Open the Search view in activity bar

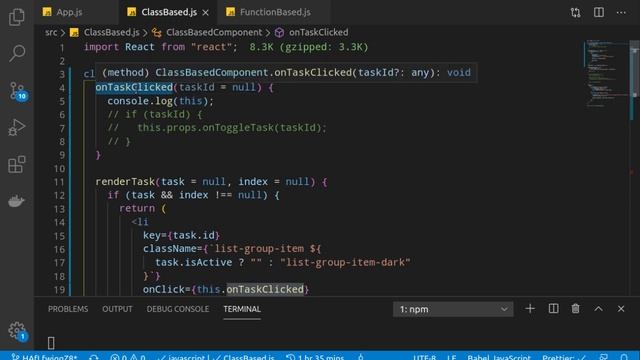(x=17, y=53)
